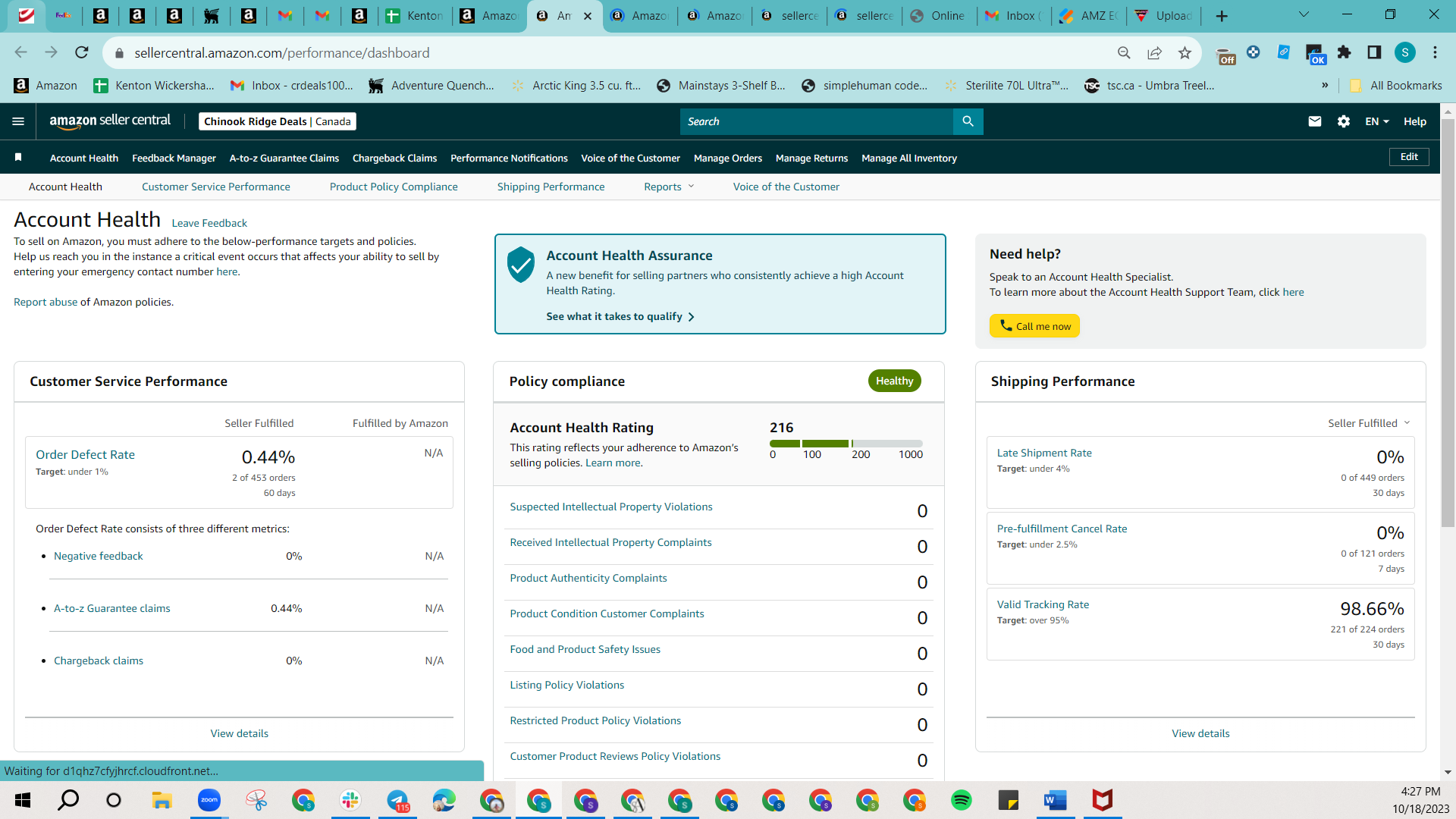Bookmark this page with the star icon
The height and width of the screenshot is (819, 1456).
tap(1185, 52)
